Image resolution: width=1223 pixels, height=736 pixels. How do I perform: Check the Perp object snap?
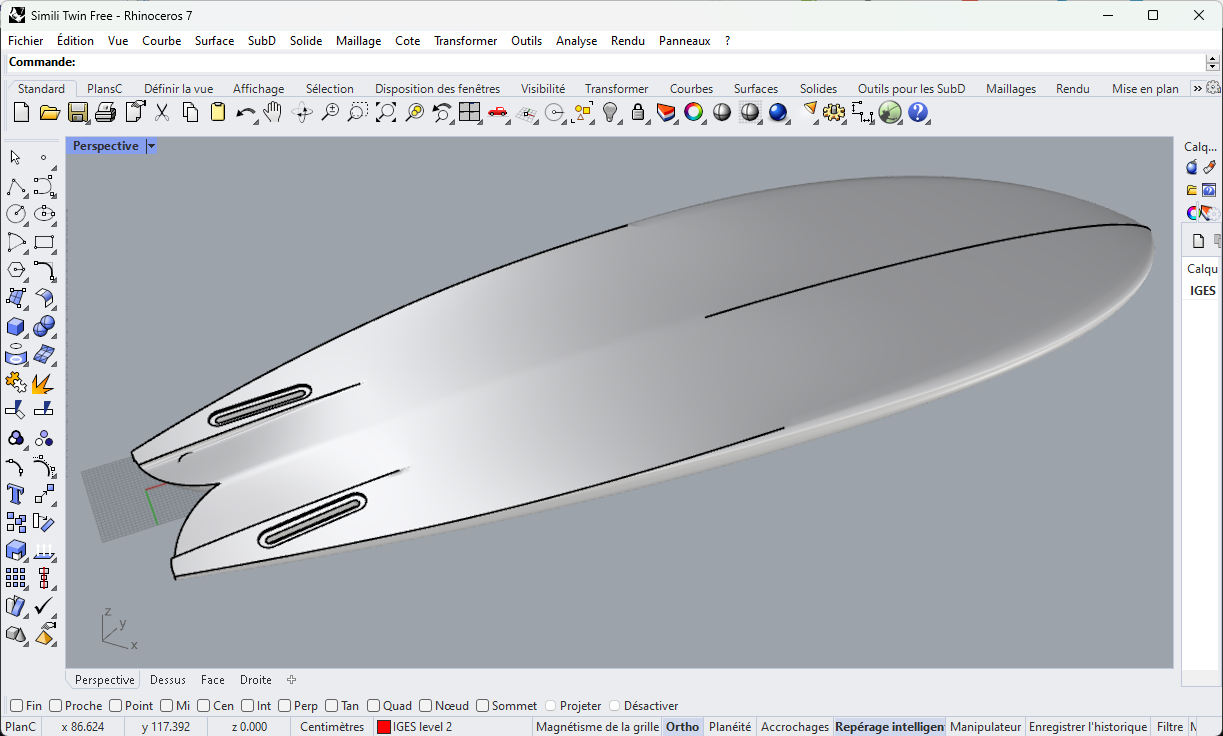tap(285, 706)
